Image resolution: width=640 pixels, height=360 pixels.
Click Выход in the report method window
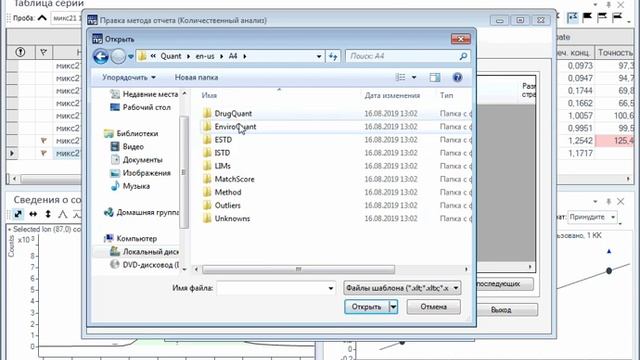click(x=501, y=310)
